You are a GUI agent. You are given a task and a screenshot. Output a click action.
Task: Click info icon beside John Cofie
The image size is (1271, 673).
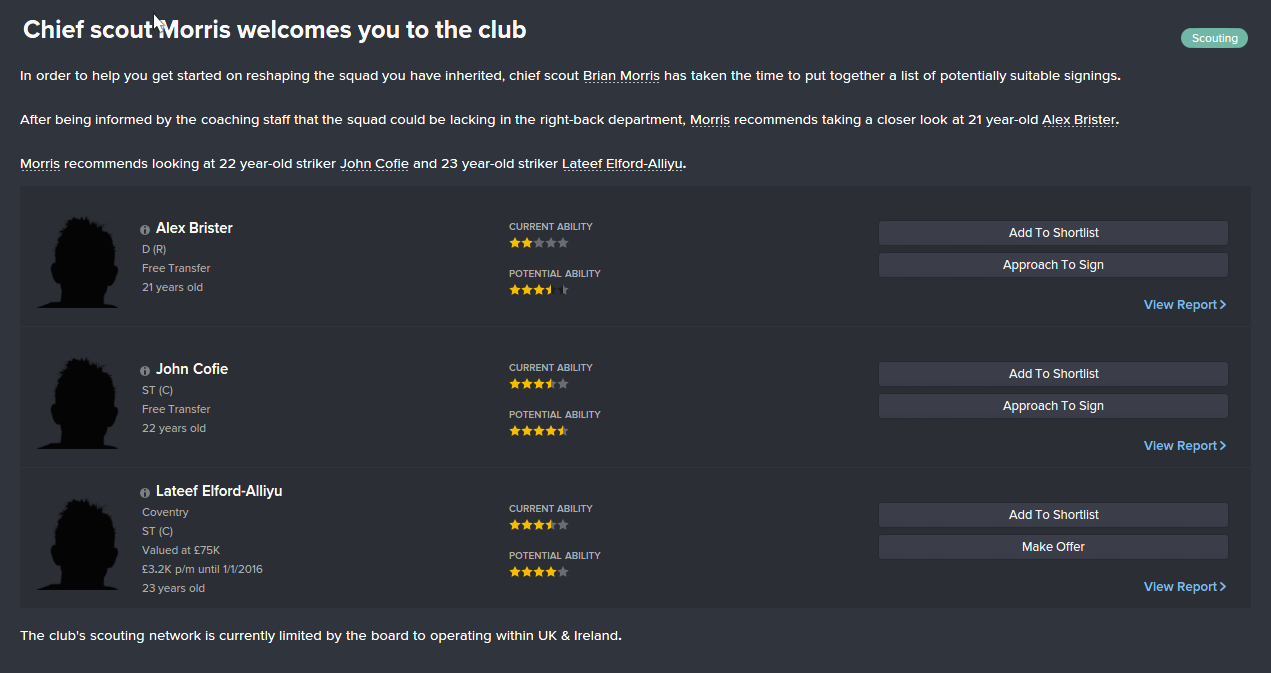pyautogui.click(x=145, y=370)
